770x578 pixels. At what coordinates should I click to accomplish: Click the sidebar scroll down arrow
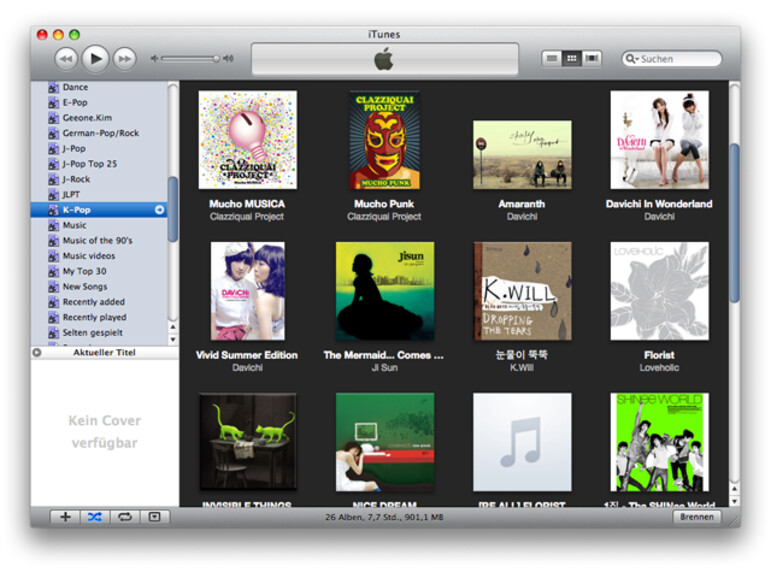[x=173, y=339]
